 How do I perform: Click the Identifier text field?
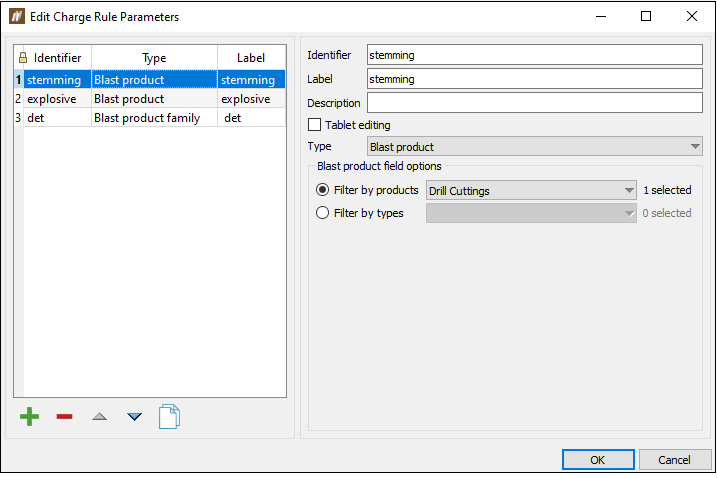click(535, 55)
